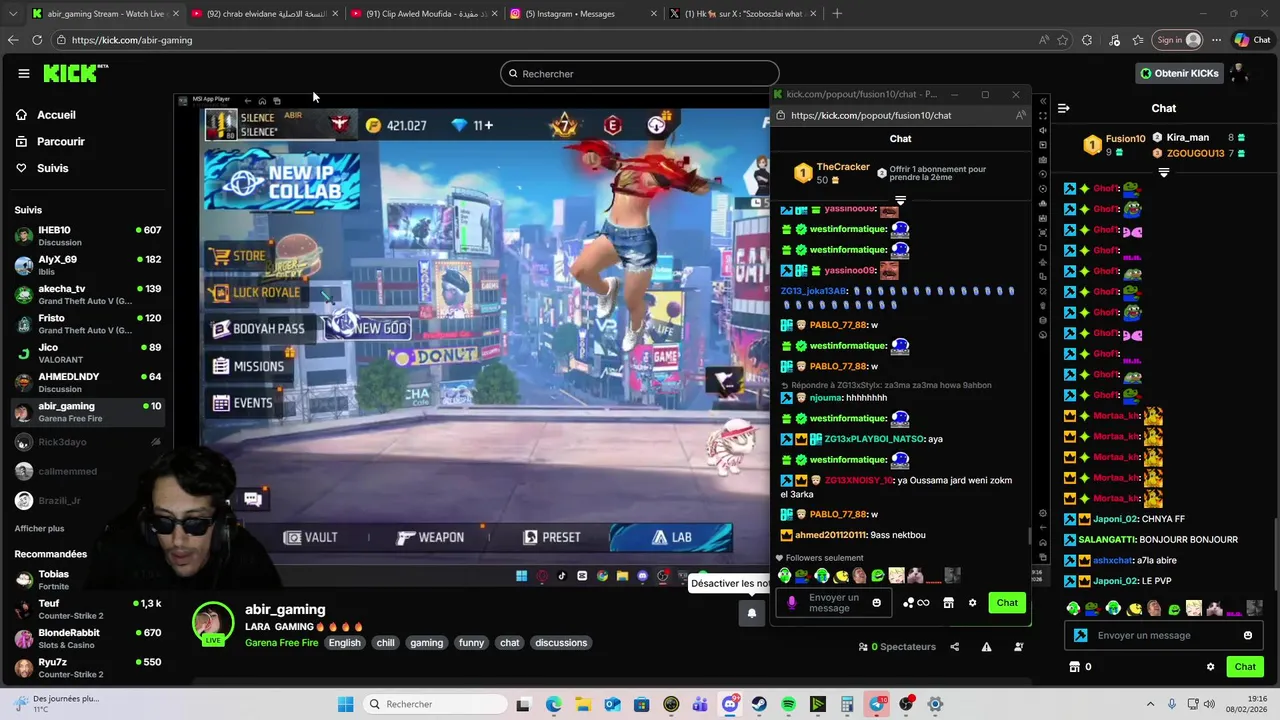Image resolution: width=1280 pixels, height=720 pixels.
Task: Open emoji picker in main chat input
Action: click(x=1247, y=635)
